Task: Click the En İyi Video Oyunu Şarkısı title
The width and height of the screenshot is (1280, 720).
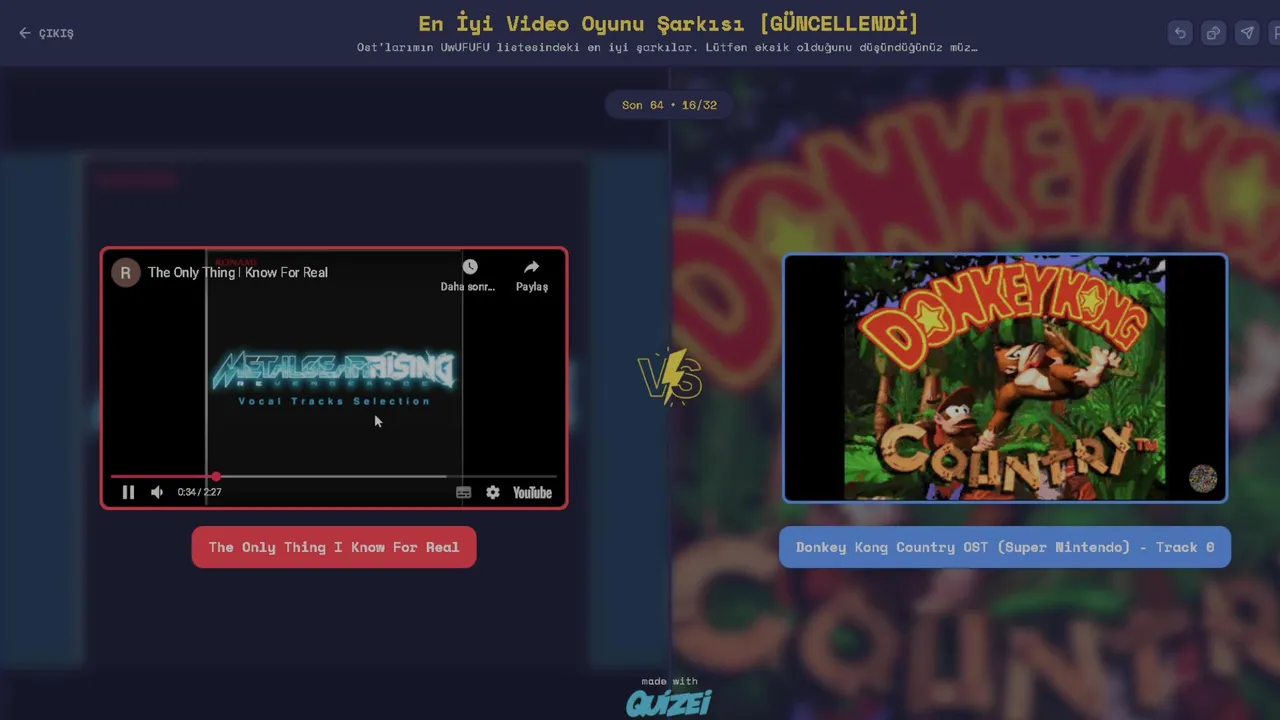Action: point(668,23)
